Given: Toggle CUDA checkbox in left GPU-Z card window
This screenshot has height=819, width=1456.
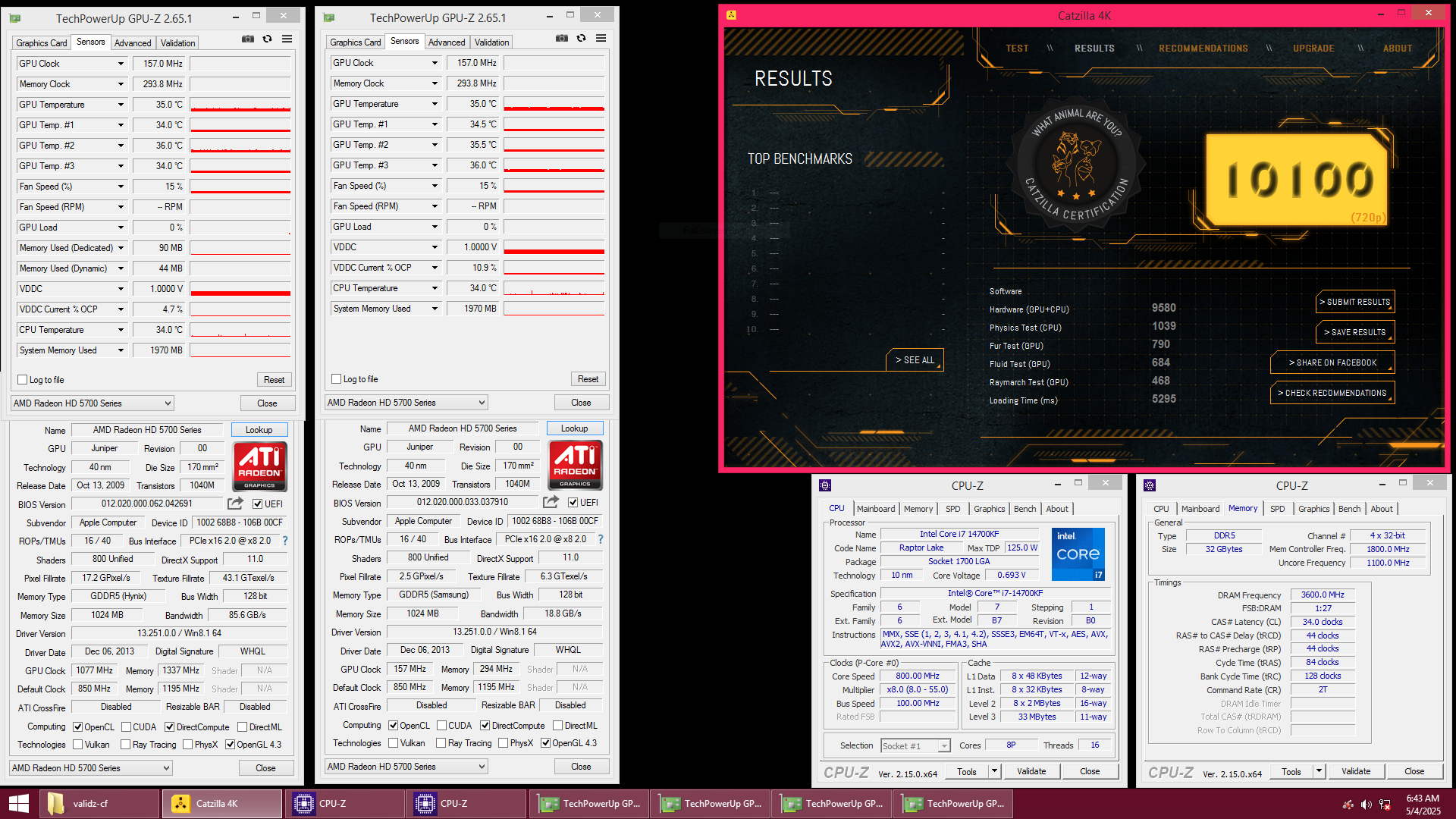Looking at the screenshot, I should click(126, 727).
